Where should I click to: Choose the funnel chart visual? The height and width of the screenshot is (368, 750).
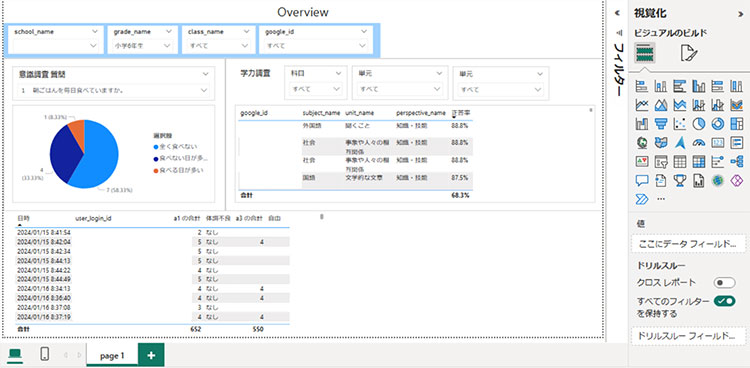pyautogui.click(x=661, y=124)
